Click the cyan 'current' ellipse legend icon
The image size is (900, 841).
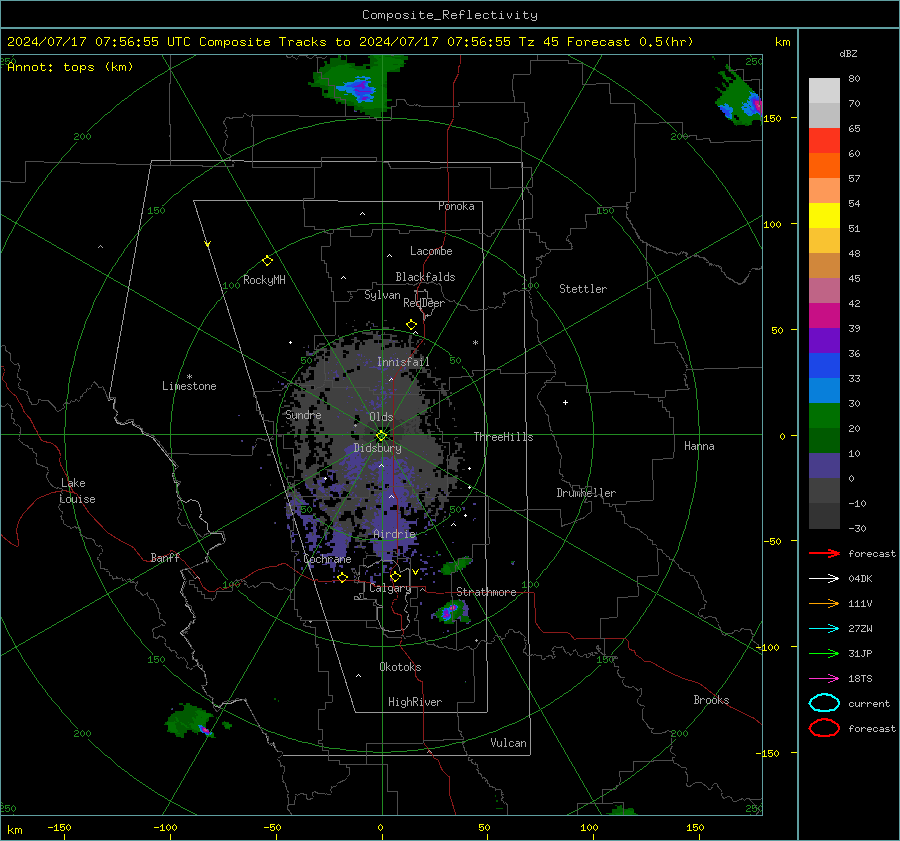click(824, 703)
